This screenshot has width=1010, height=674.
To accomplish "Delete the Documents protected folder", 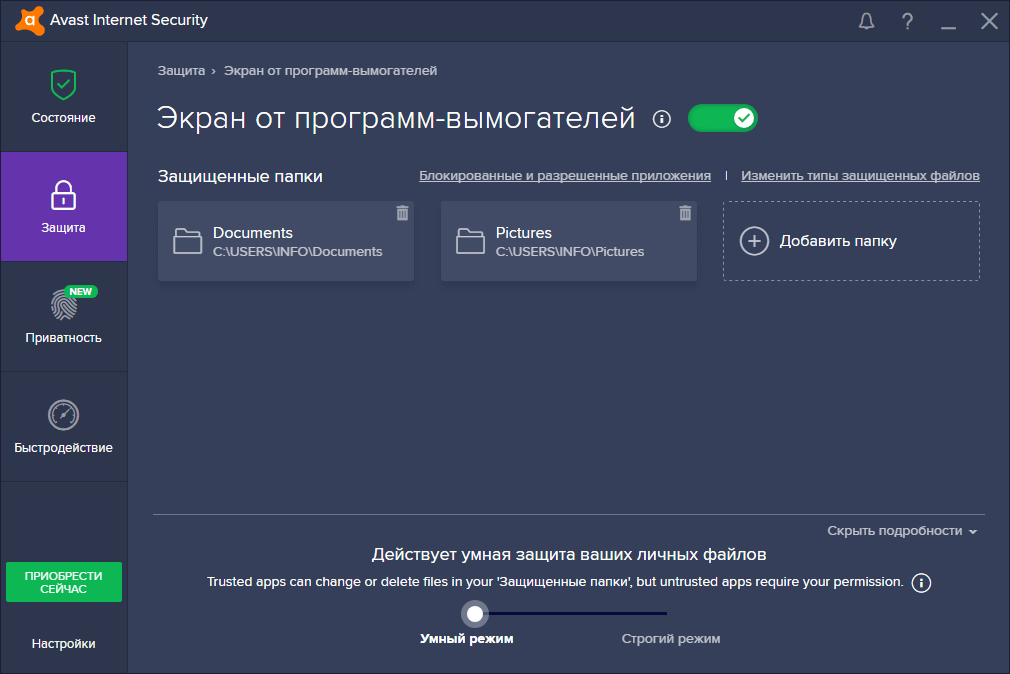I will click(403, 213).
